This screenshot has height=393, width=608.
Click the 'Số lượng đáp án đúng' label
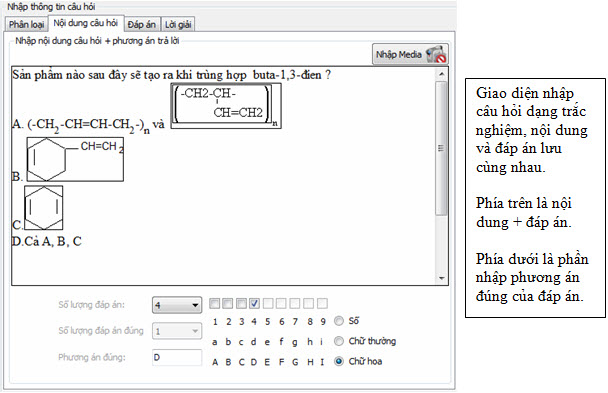(101, 331)
